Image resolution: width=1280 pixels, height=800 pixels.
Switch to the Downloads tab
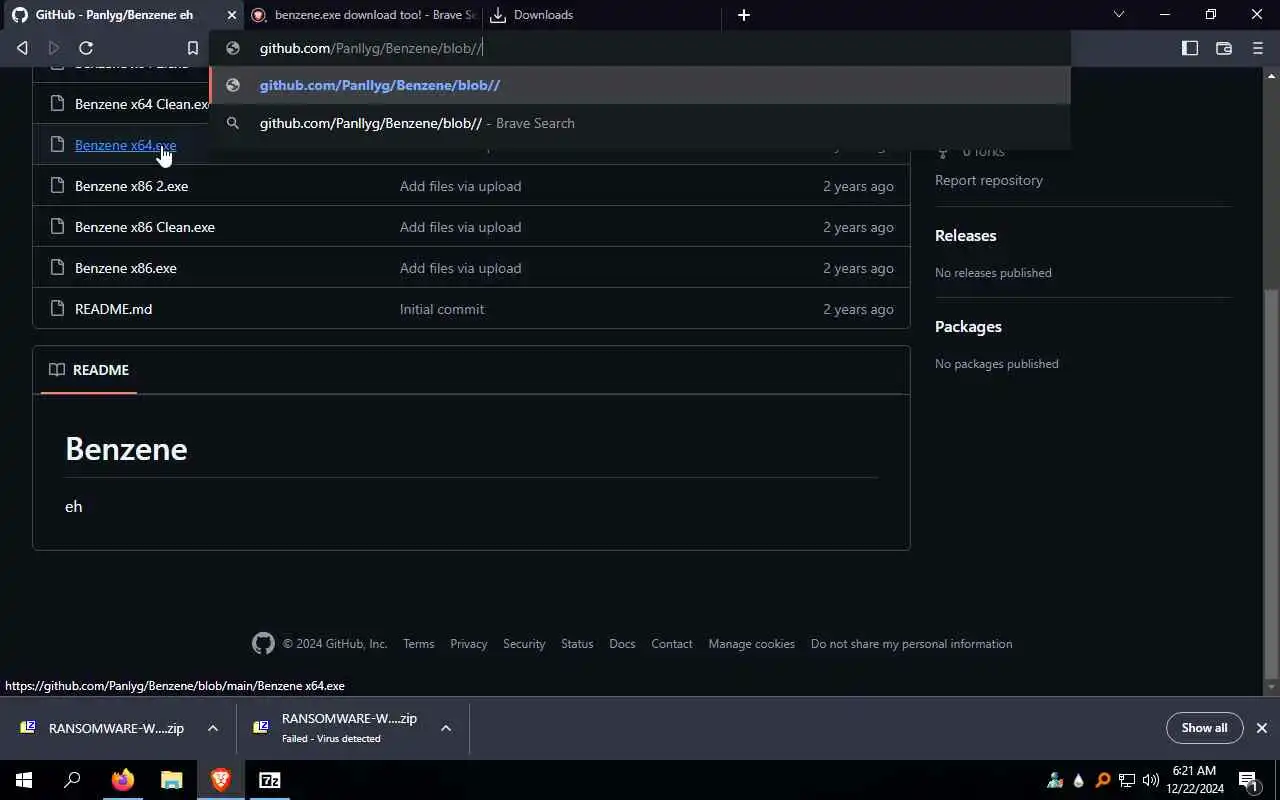click(x=600, y=15)
